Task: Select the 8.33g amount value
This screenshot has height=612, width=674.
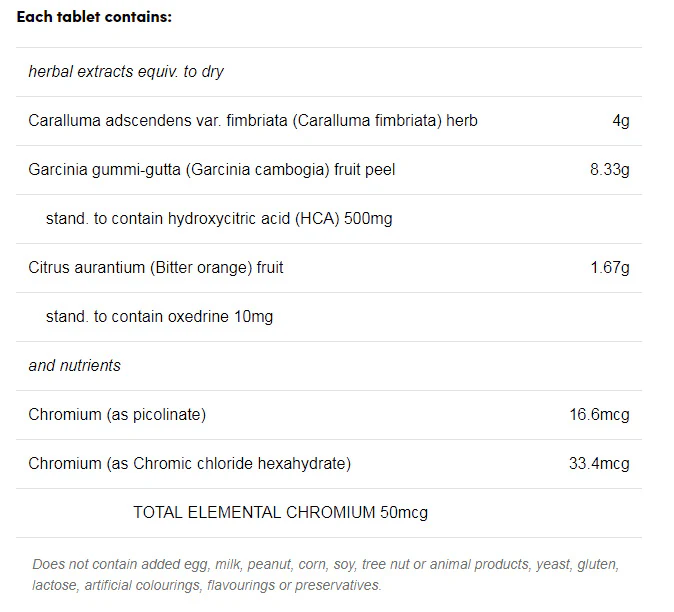Action: click(610, 170)
